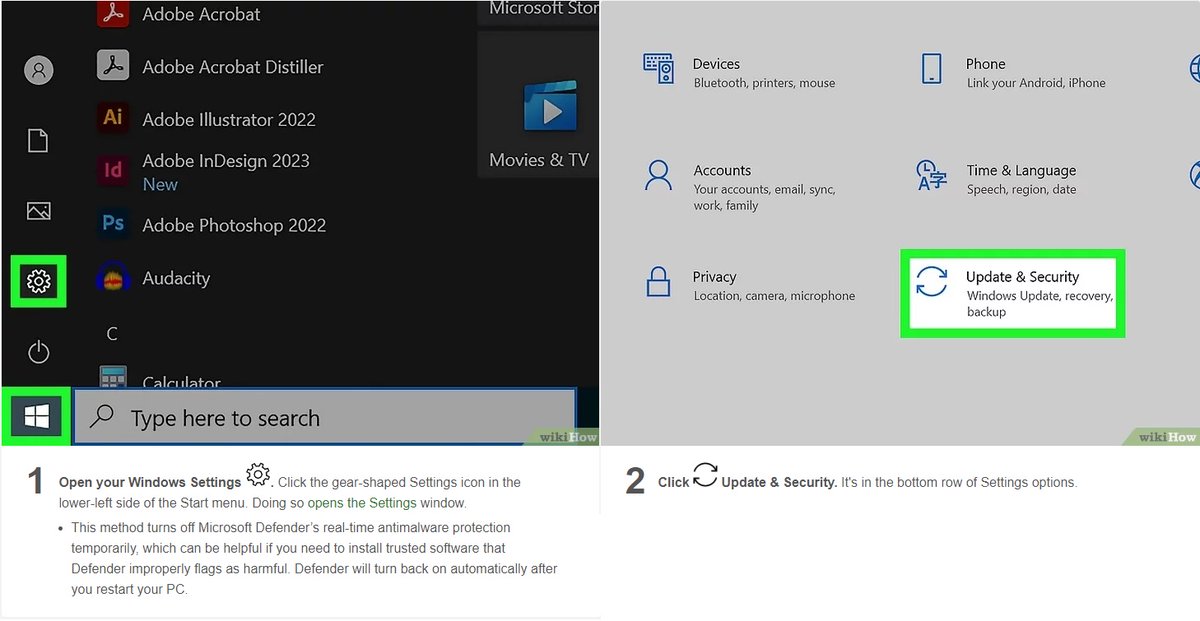Click the Time & Language icon
Viewport: 1200px width, 621px height.
coord(931,176)
